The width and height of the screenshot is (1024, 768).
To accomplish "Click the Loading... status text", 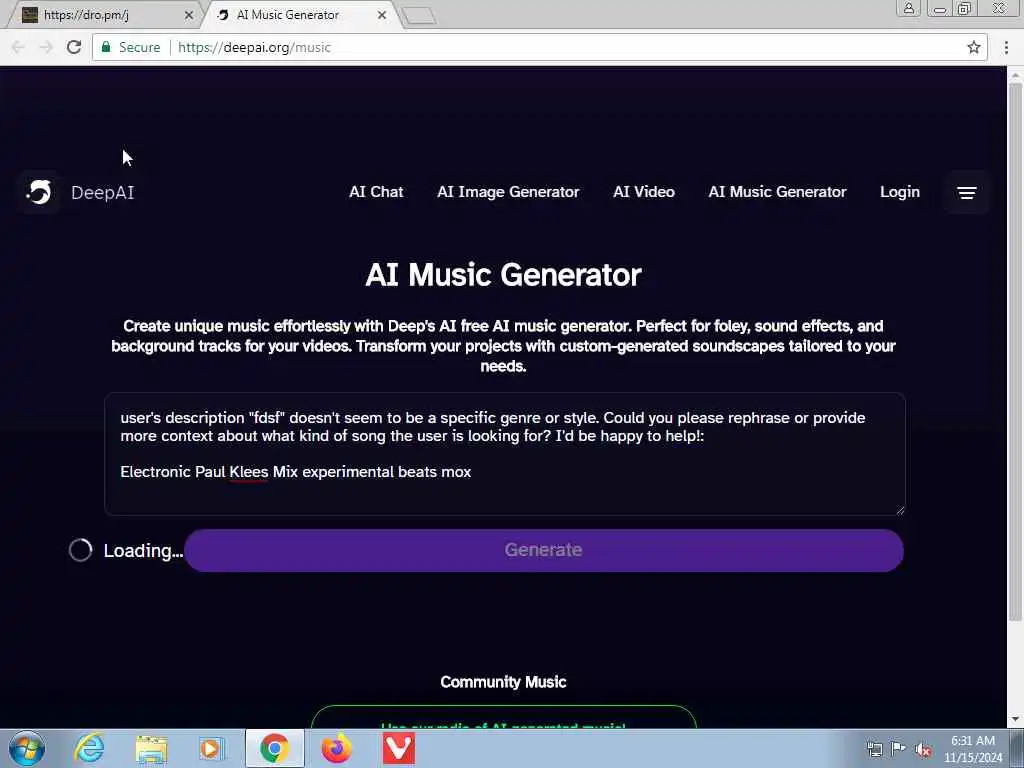I will (143, 551).
